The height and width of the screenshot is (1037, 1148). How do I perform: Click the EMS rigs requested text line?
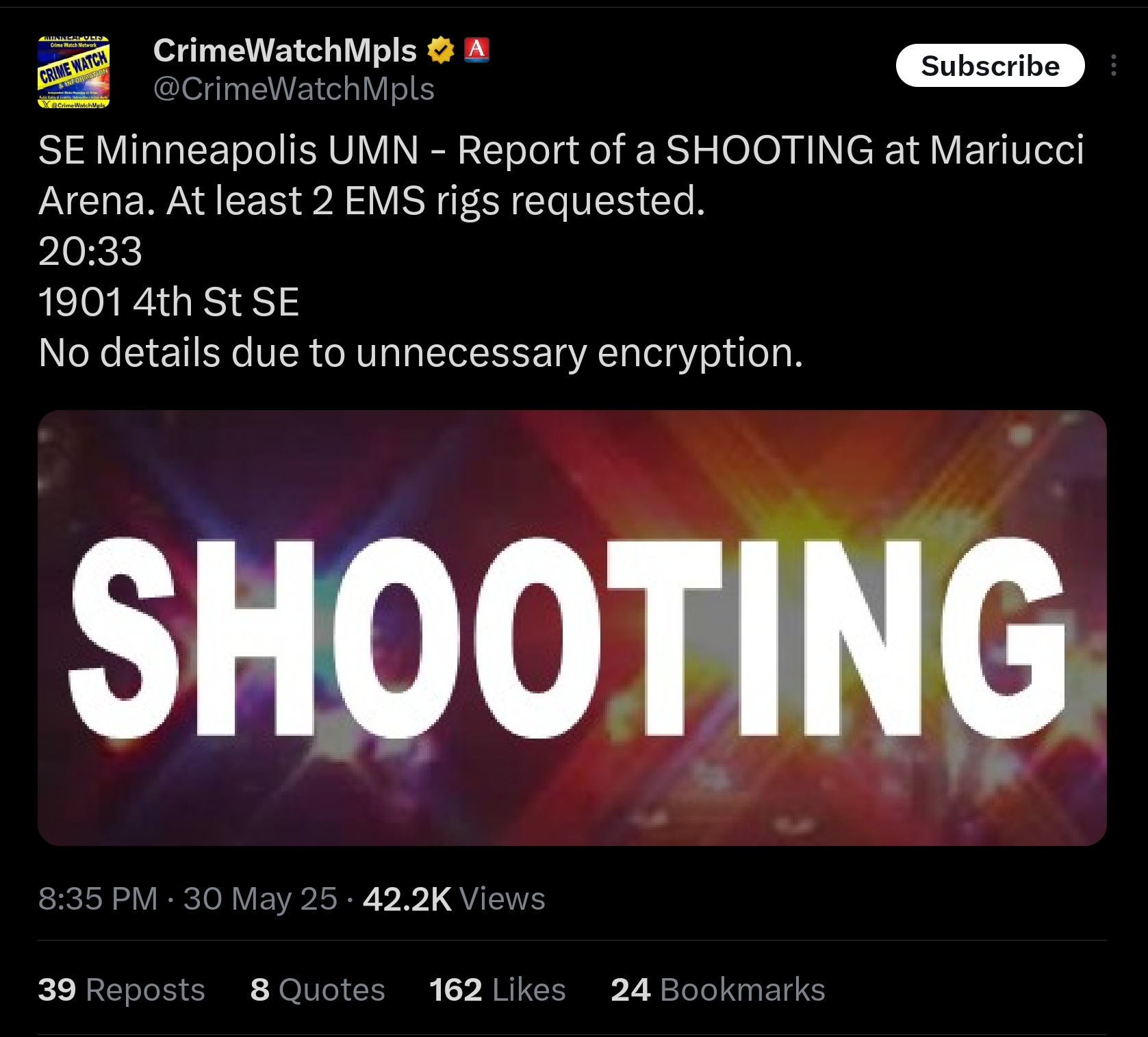(x=372, y=201)
